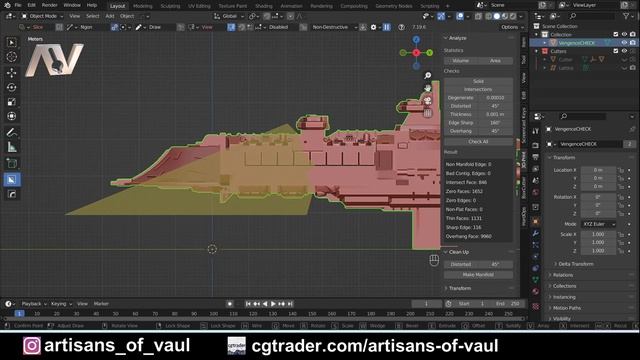The width and height of the screenshot is (640, 360).
Task: Select the Cursor tool in left toolbar
Action: (11, 56)
